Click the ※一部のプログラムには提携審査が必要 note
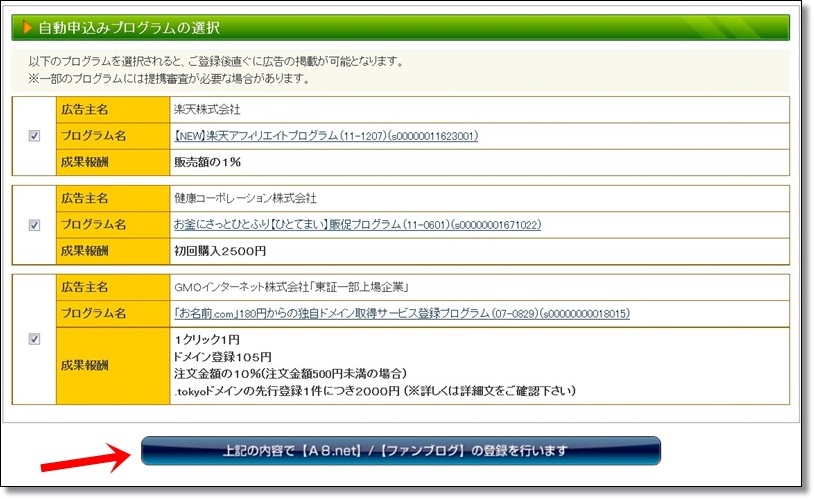Viewport: 814px width, 499px height. [170, 79]
